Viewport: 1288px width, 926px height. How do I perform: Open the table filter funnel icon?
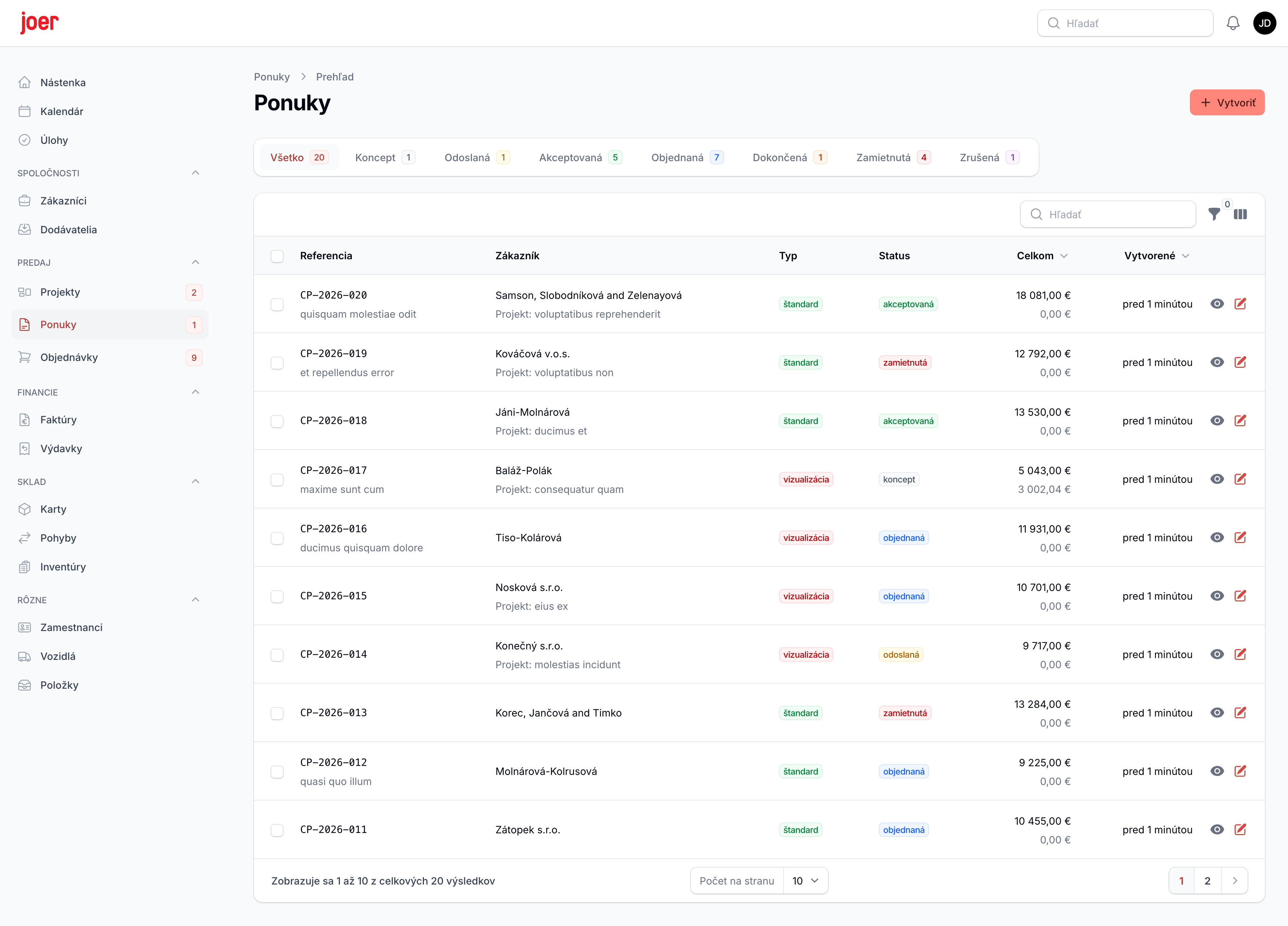point(1214,214)
